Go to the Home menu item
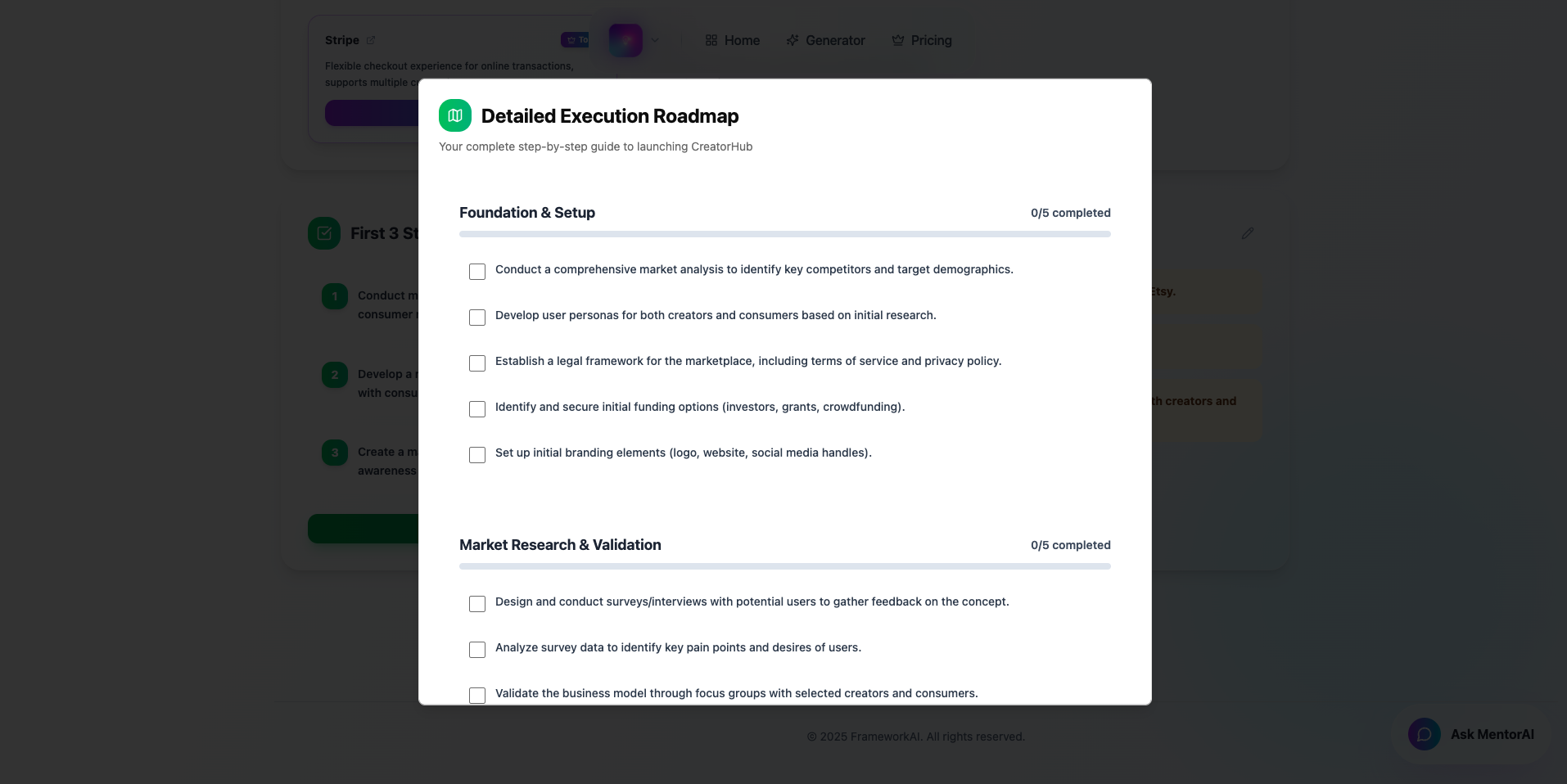 point(733,40)
